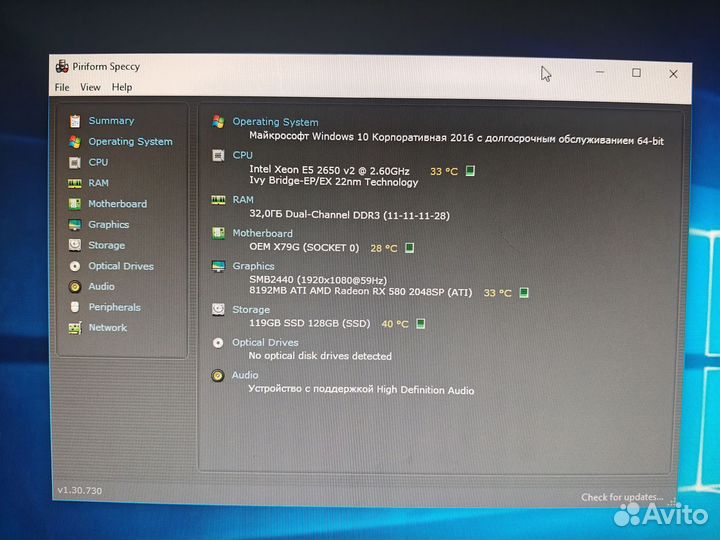Click the speaker icon beside Audio heading in summary
The height and width of the screenshot is (540, 720).
click(x=218, y=376)
